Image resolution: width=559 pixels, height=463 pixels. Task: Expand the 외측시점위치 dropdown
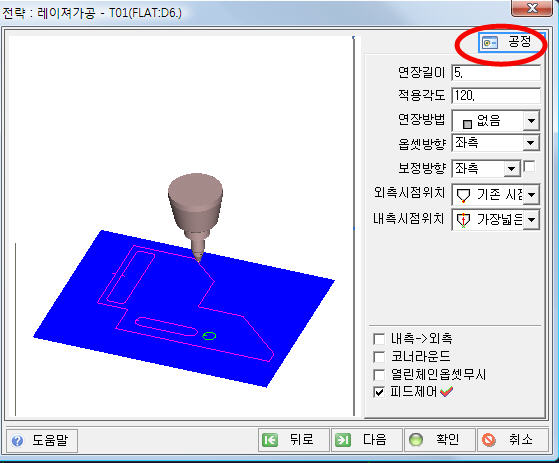531,195
